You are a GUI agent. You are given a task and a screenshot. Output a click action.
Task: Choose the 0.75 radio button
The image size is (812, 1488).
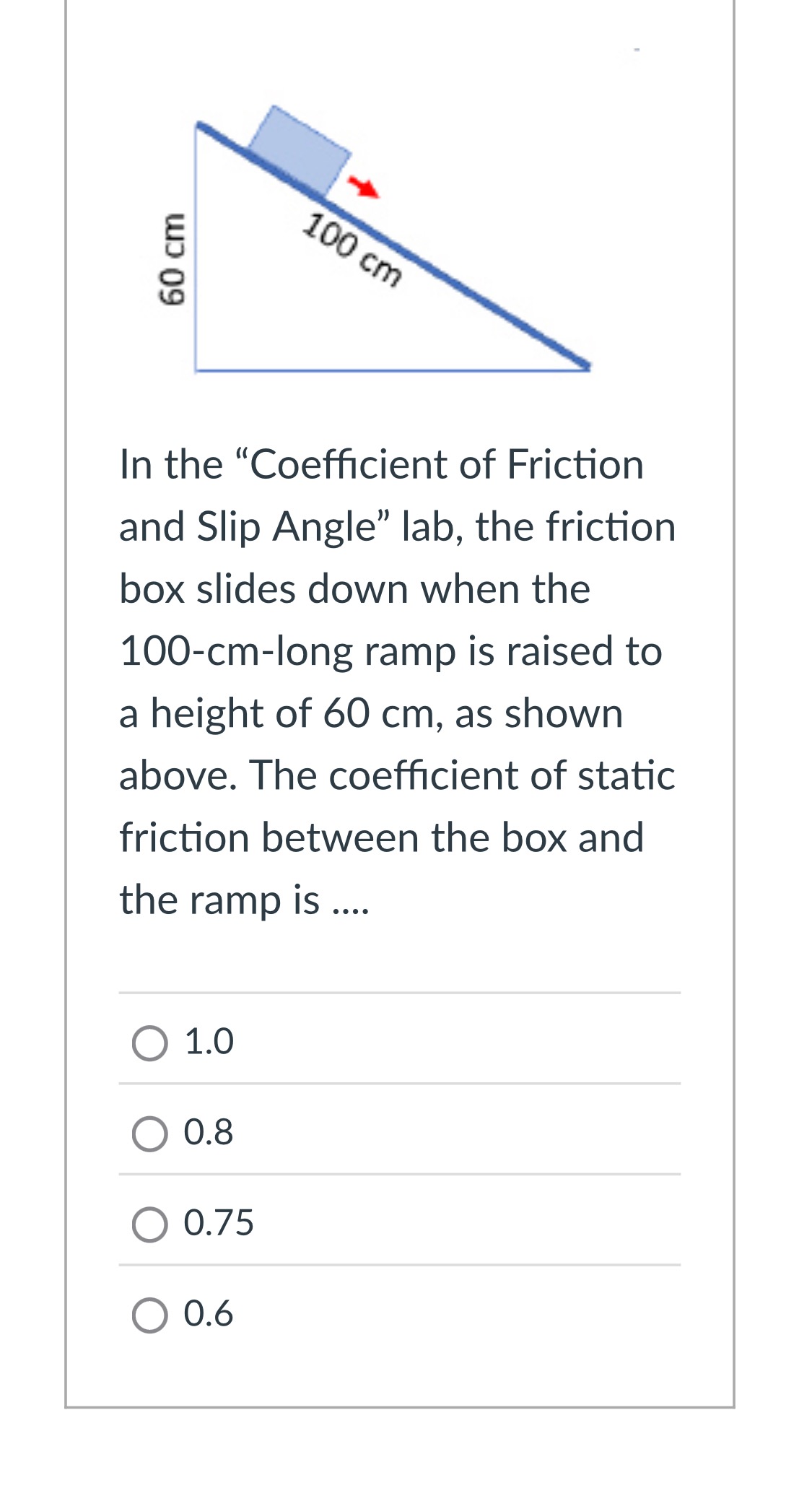click(x=150, y=1224)
